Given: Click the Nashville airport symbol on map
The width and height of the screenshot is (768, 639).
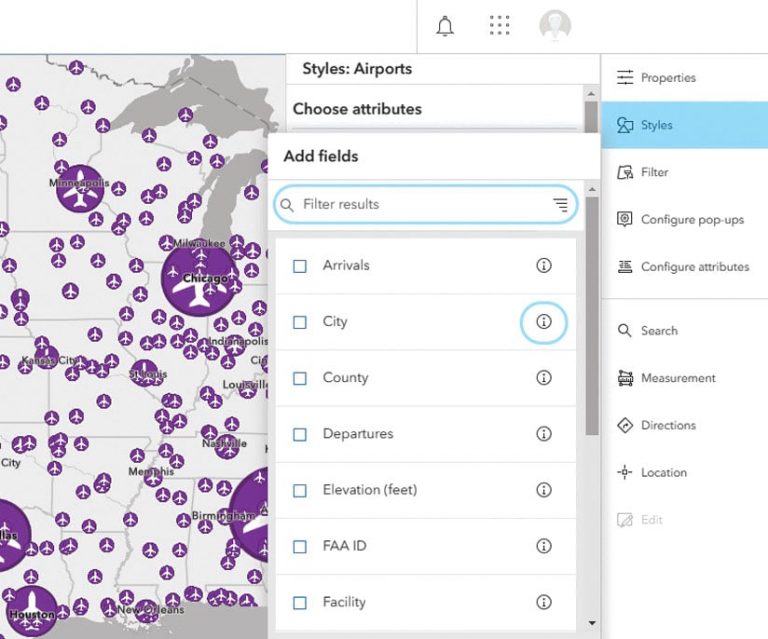Looking at the screenshot, I should point(227,446).
